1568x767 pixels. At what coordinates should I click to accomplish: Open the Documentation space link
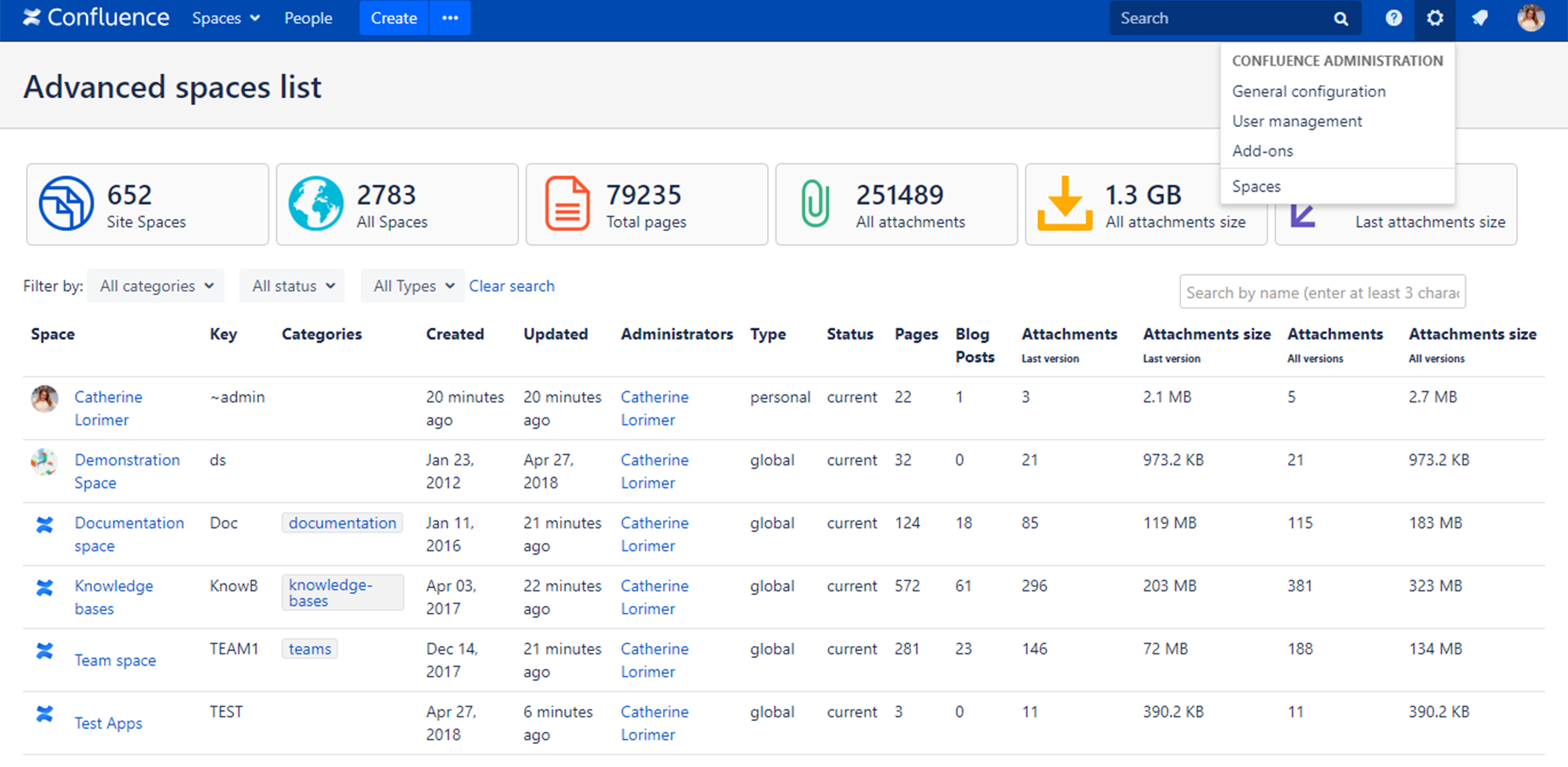(x=129, y=534)
